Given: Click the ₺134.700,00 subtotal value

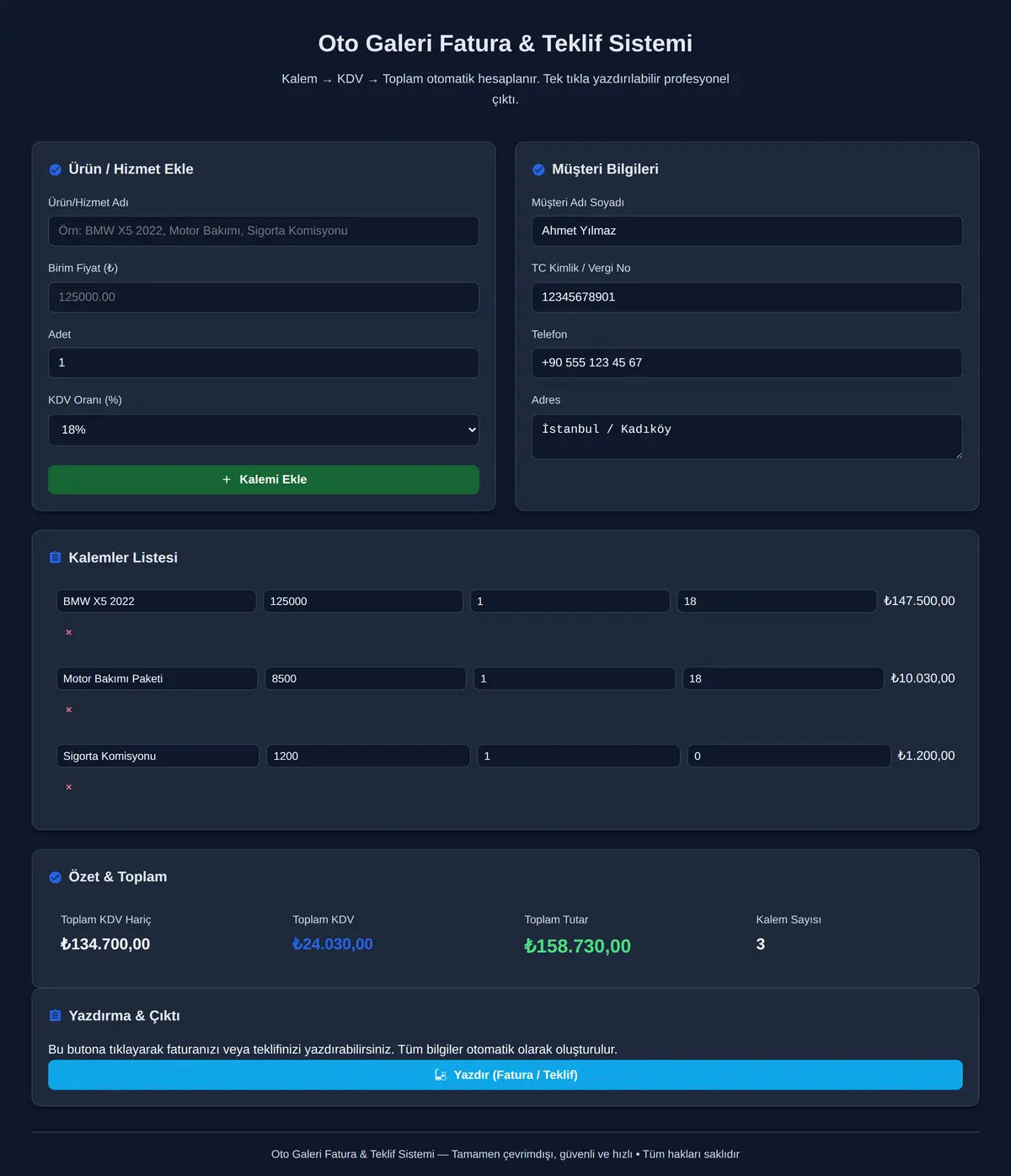Looking at the screenshot, I should (105, 944).
